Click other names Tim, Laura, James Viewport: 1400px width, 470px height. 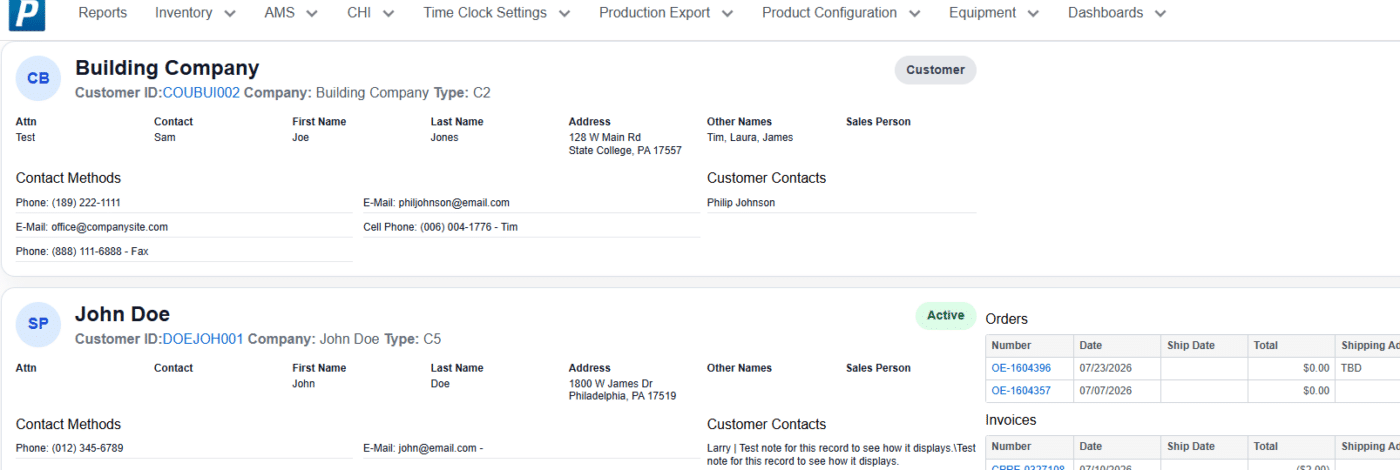750,137
